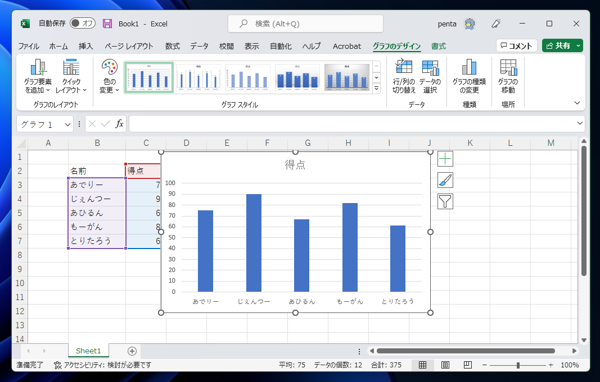This screenshot has width=600, height=382.
Task: Select fourth chart style thumbnail
Action: pyautogui.click(x=297, y=77)
